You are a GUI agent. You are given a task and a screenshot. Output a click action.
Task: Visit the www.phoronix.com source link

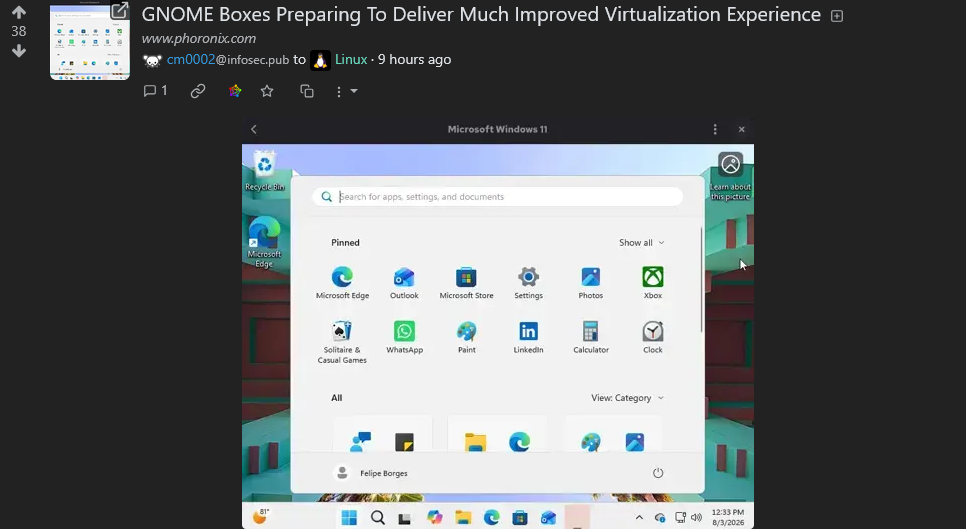coord(198,38)
